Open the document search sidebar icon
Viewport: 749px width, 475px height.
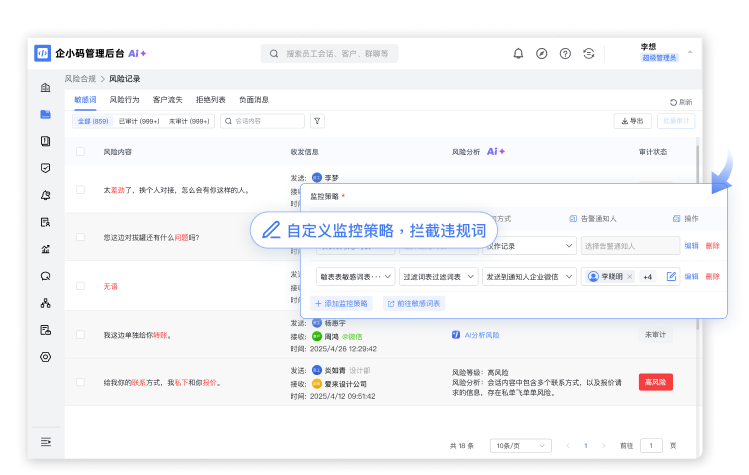[x=45, y=222]
